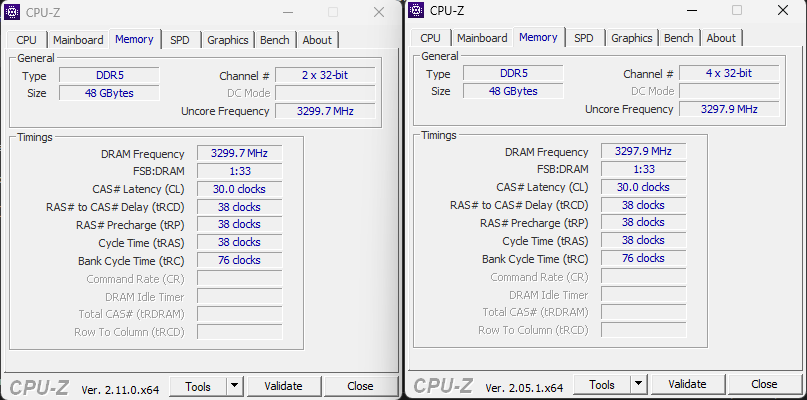
Task: Click 30.0 clocks CAS latency in right window
Action: (x=643, y=187)
